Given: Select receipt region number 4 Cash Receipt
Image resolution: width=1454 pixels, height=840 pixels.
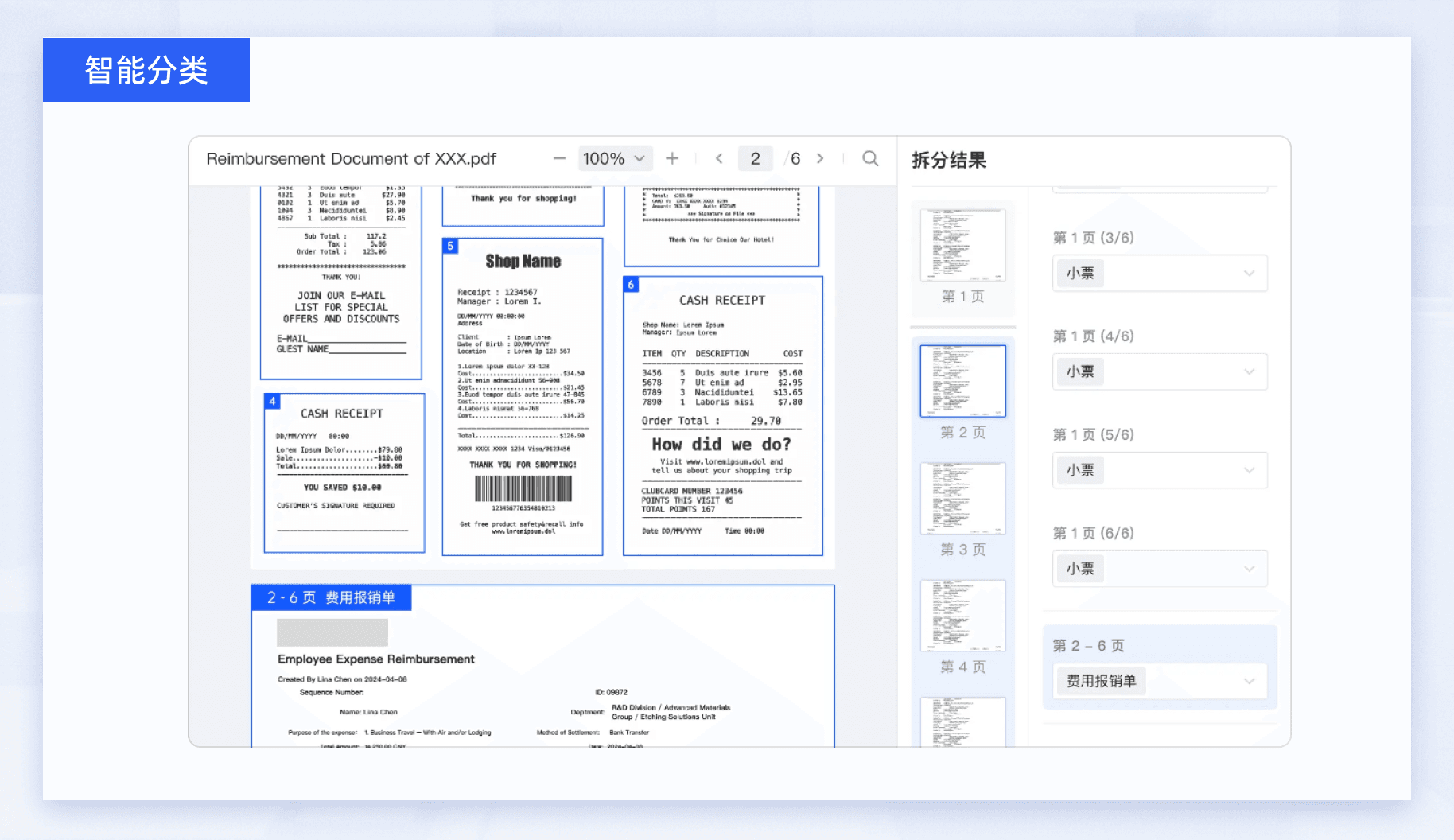Looking at the screenshot, I should 344,472.
